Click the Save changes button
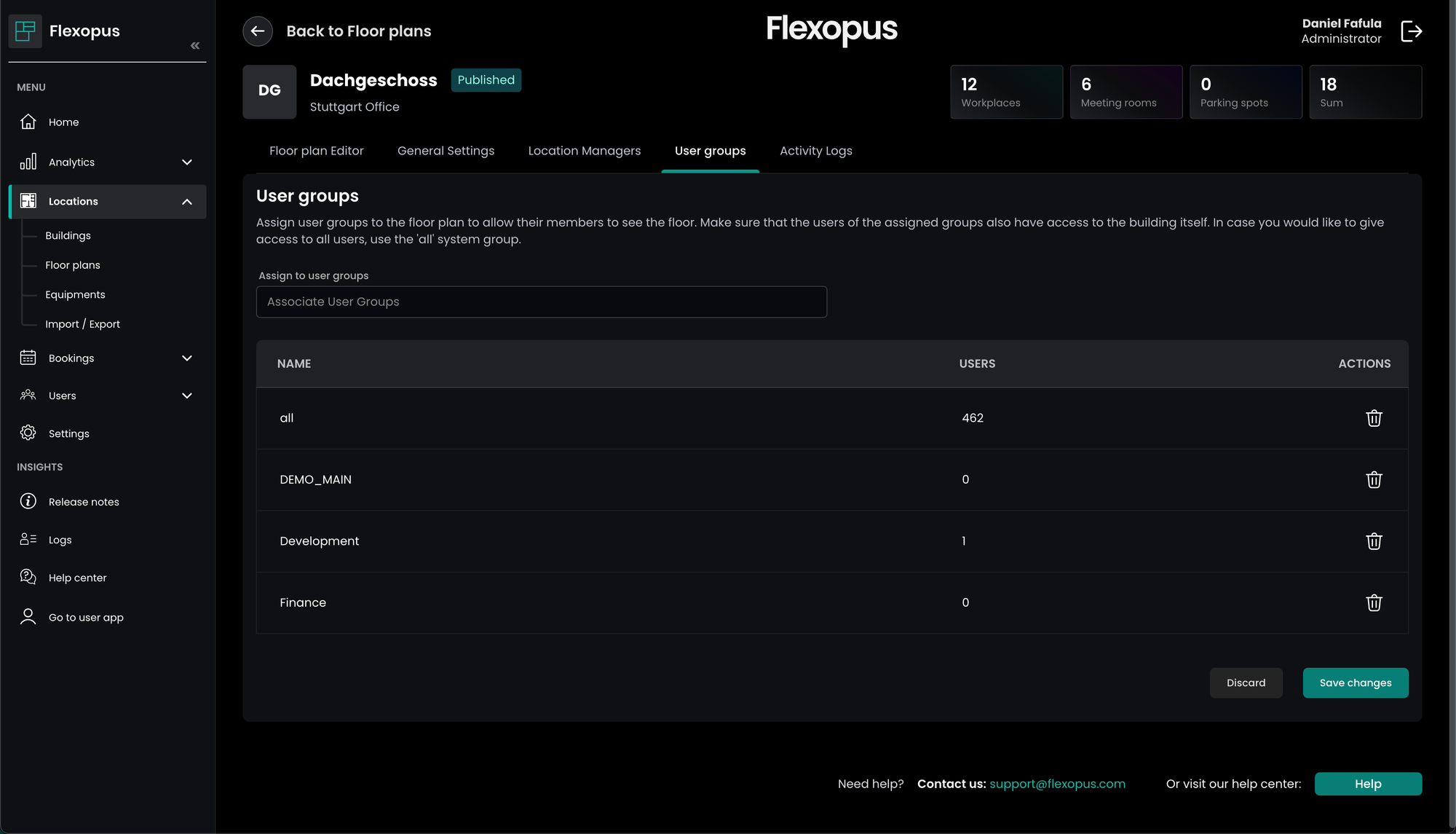1456x834 pixels. pos(1355,682)
